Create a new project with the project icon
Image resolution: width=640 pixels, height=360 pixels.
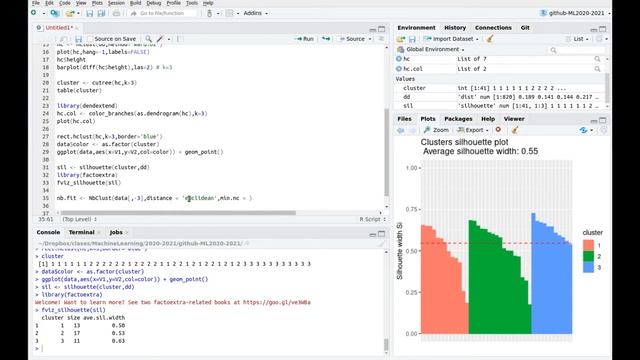(x=54, y=13)
